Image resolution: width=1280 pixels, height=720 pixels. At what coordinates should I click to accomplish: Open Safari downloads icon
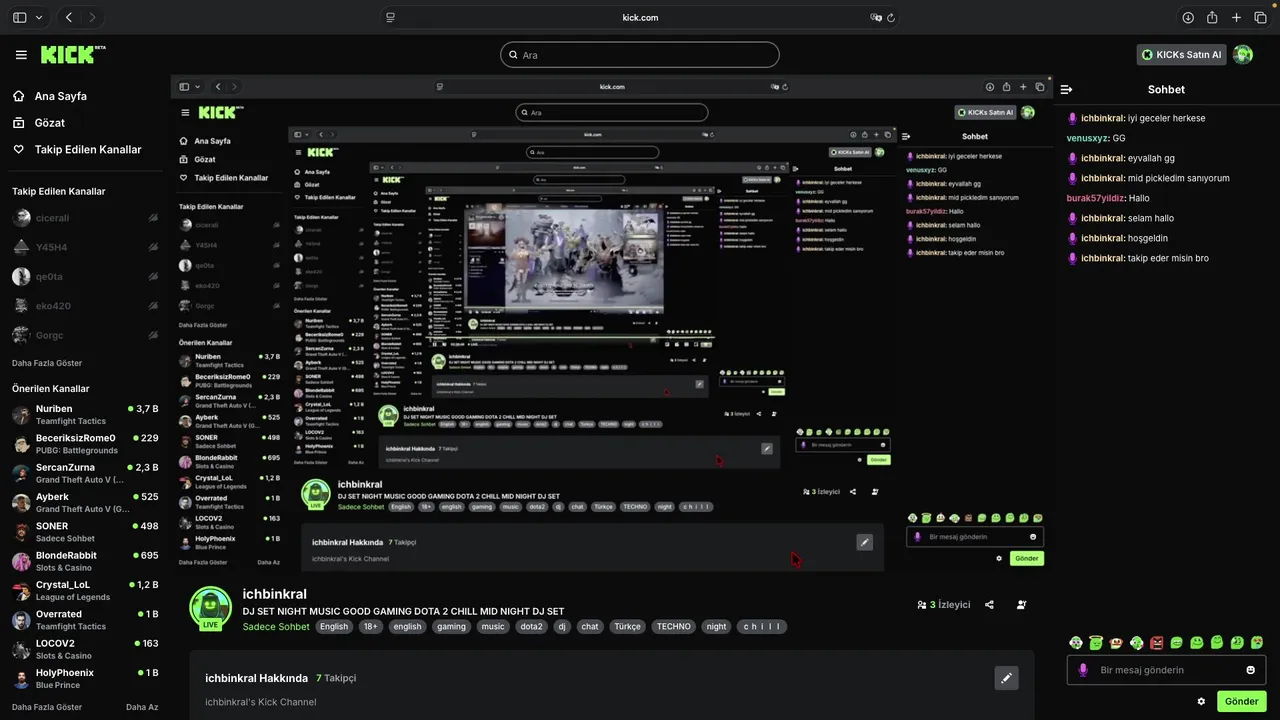[x=1188, y=17]
